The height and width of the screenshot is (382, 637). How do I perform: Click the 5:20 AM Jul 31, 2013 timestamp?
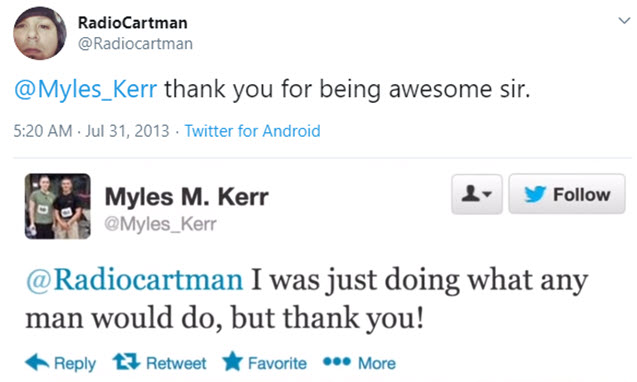click(x=91, y=131)
